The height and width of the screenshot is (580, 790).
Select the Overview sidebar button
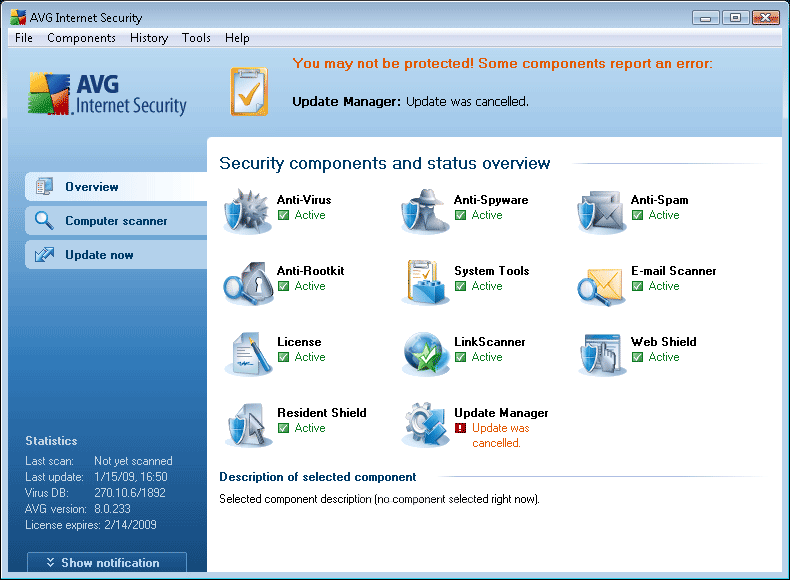pos(116,186)
